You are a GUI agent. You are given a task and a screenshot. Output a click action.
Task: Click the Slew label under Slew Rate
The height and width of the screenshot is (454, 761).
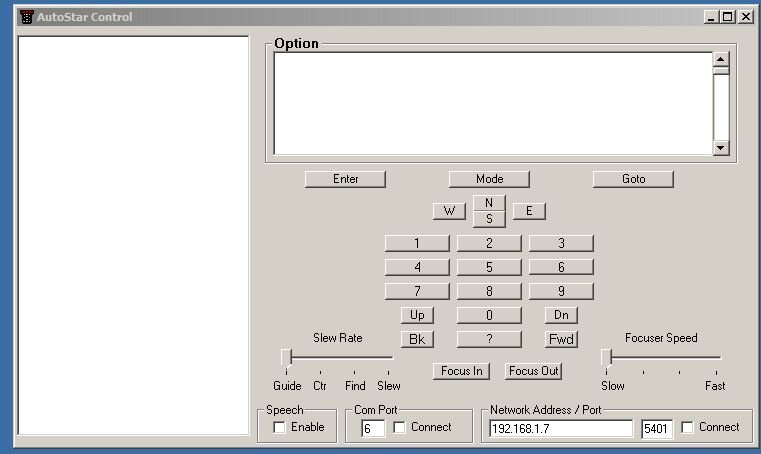coord(389,386)
